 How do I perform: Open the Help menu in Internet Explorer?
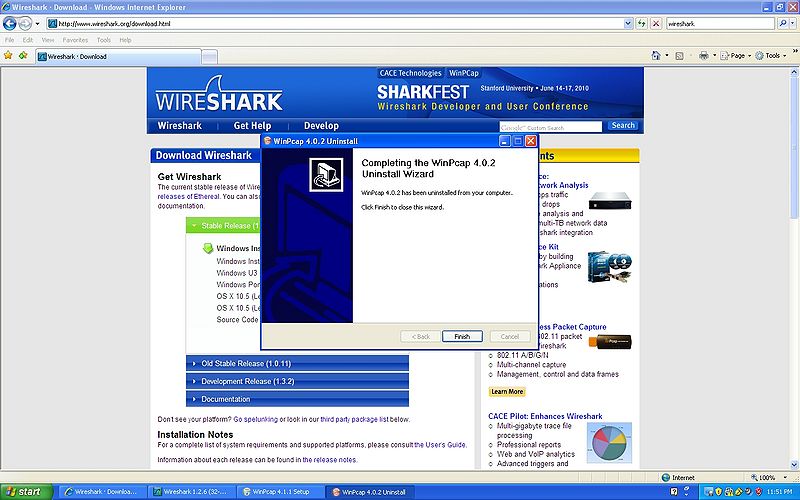(125, 40)
